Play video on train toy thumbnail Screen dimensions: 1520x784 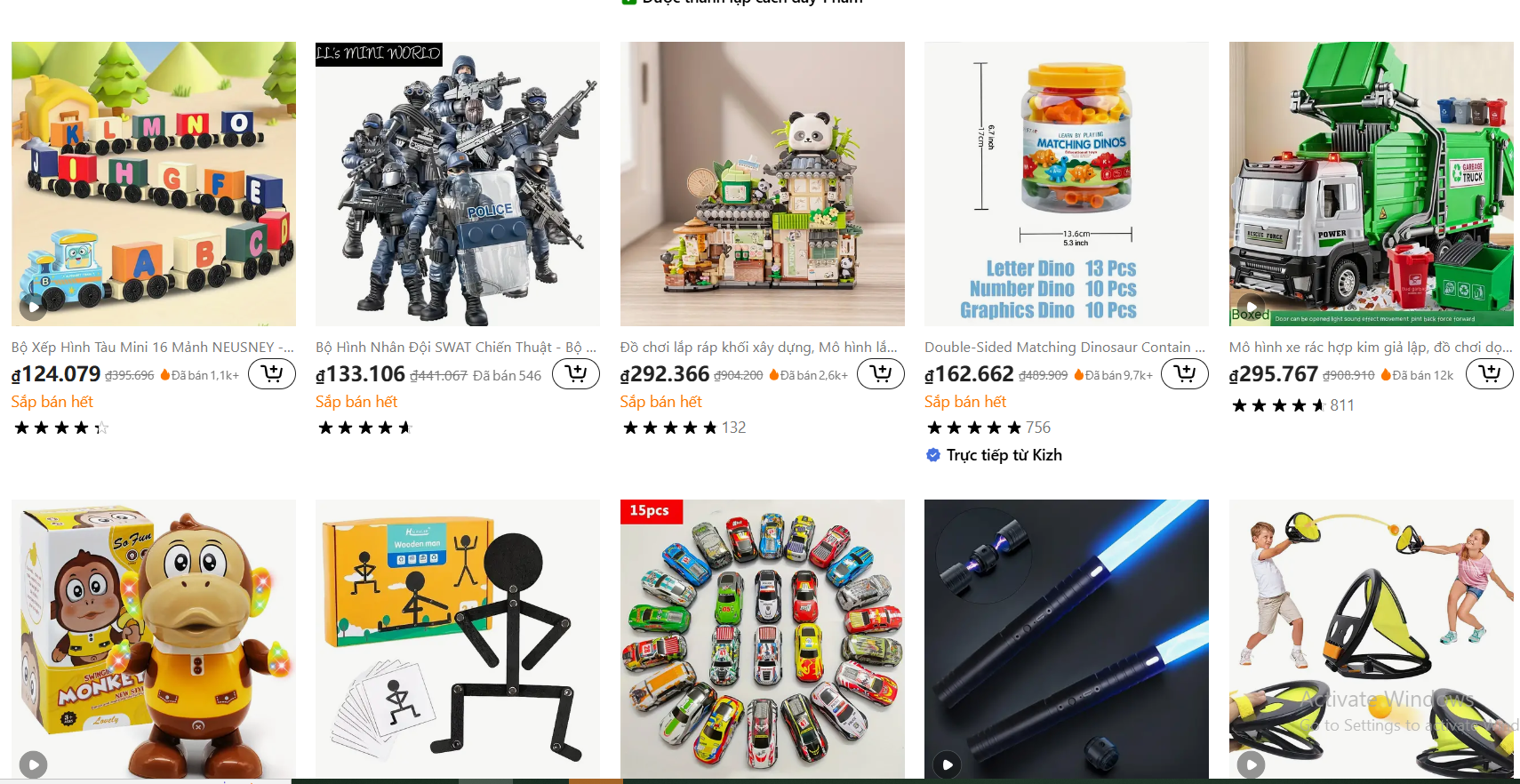[33, 308]
